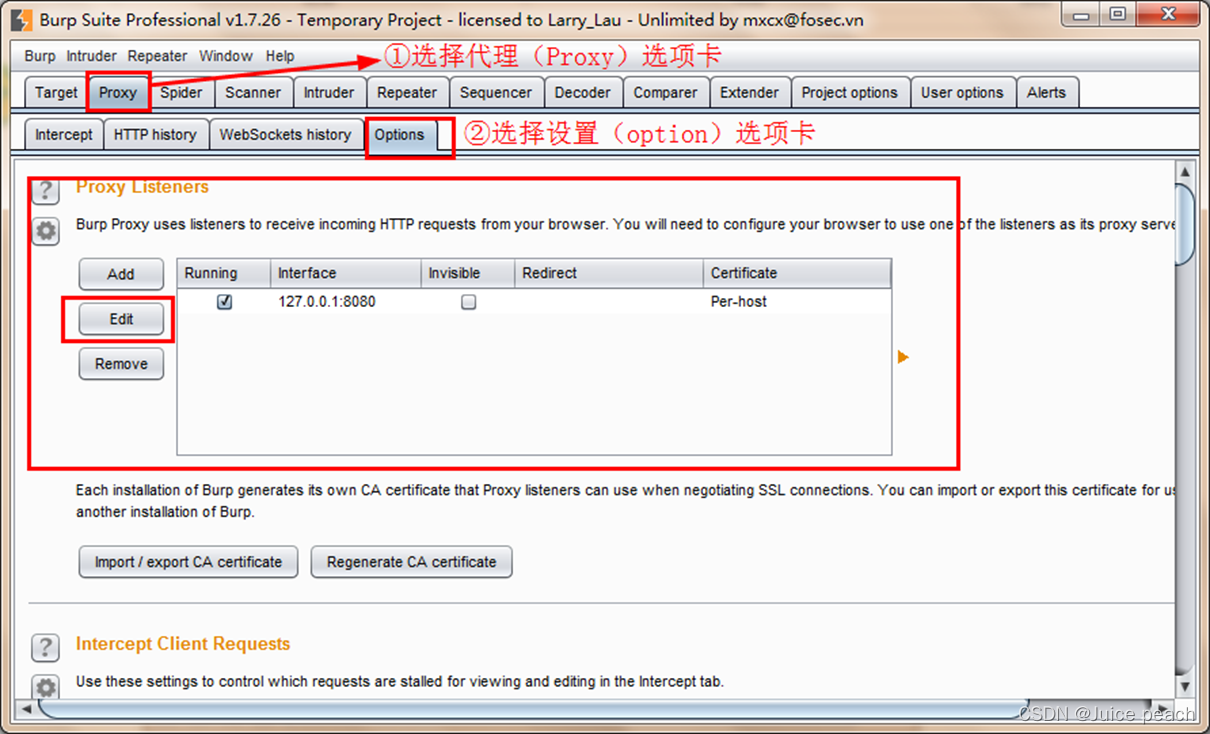Open the Repeater menu in the menu bar
The image size is (1210, 734).
tap(158, 56)
